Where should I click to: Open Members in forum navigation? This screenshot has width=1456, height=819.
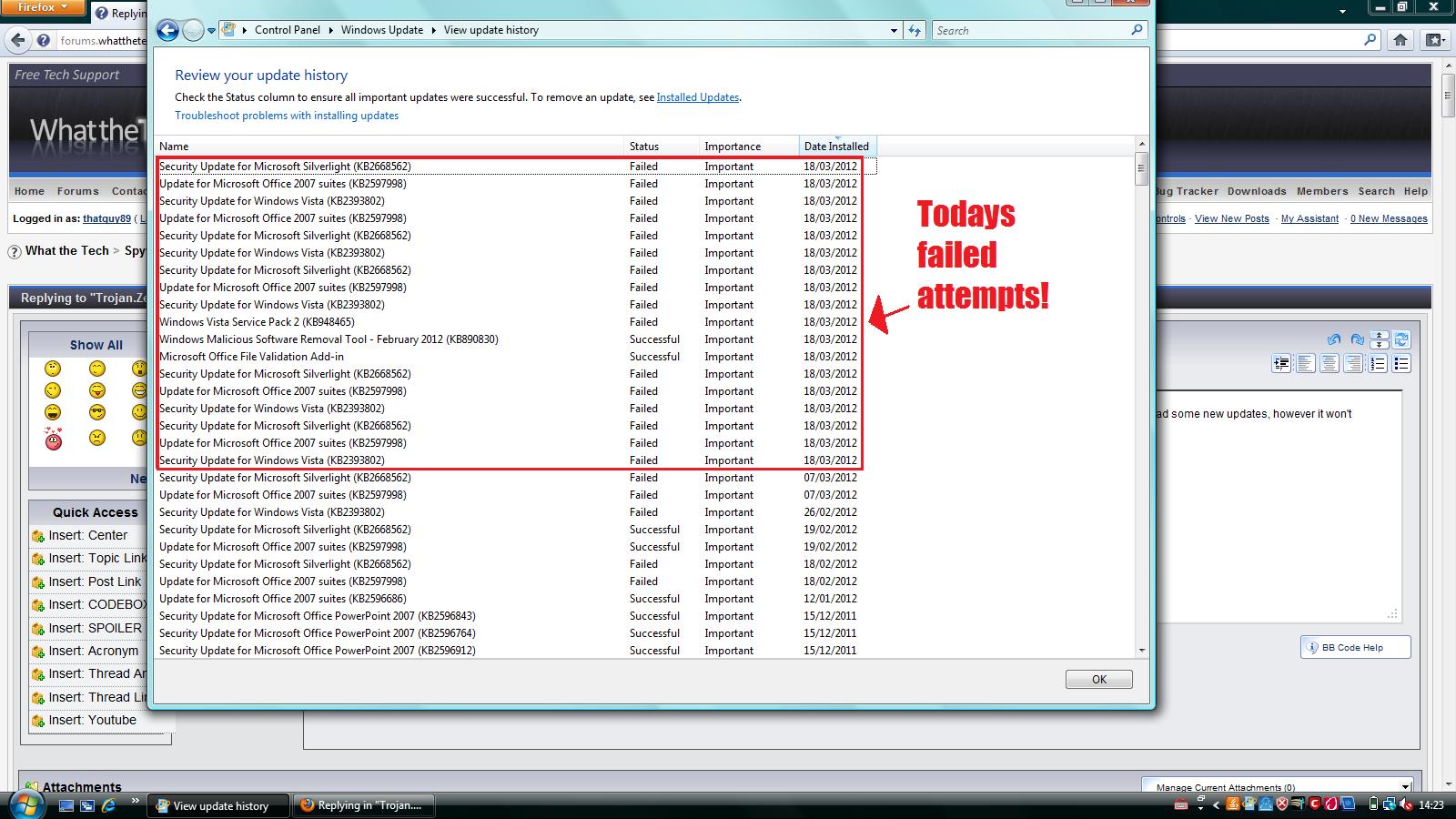(1322, 191)
